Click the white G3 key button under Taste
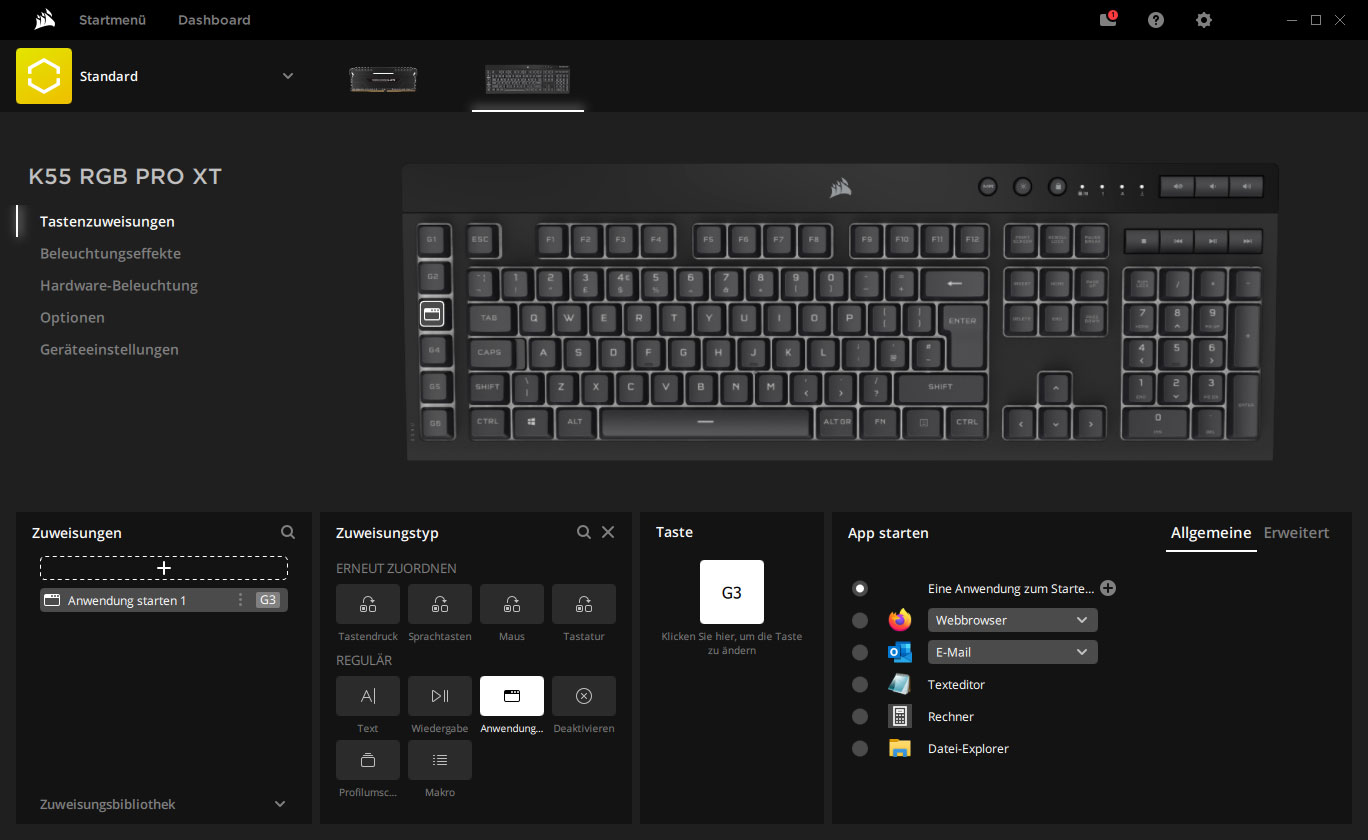Viewport: 1368px width, 840px height. pyautogui.click(x=732, y=592)
